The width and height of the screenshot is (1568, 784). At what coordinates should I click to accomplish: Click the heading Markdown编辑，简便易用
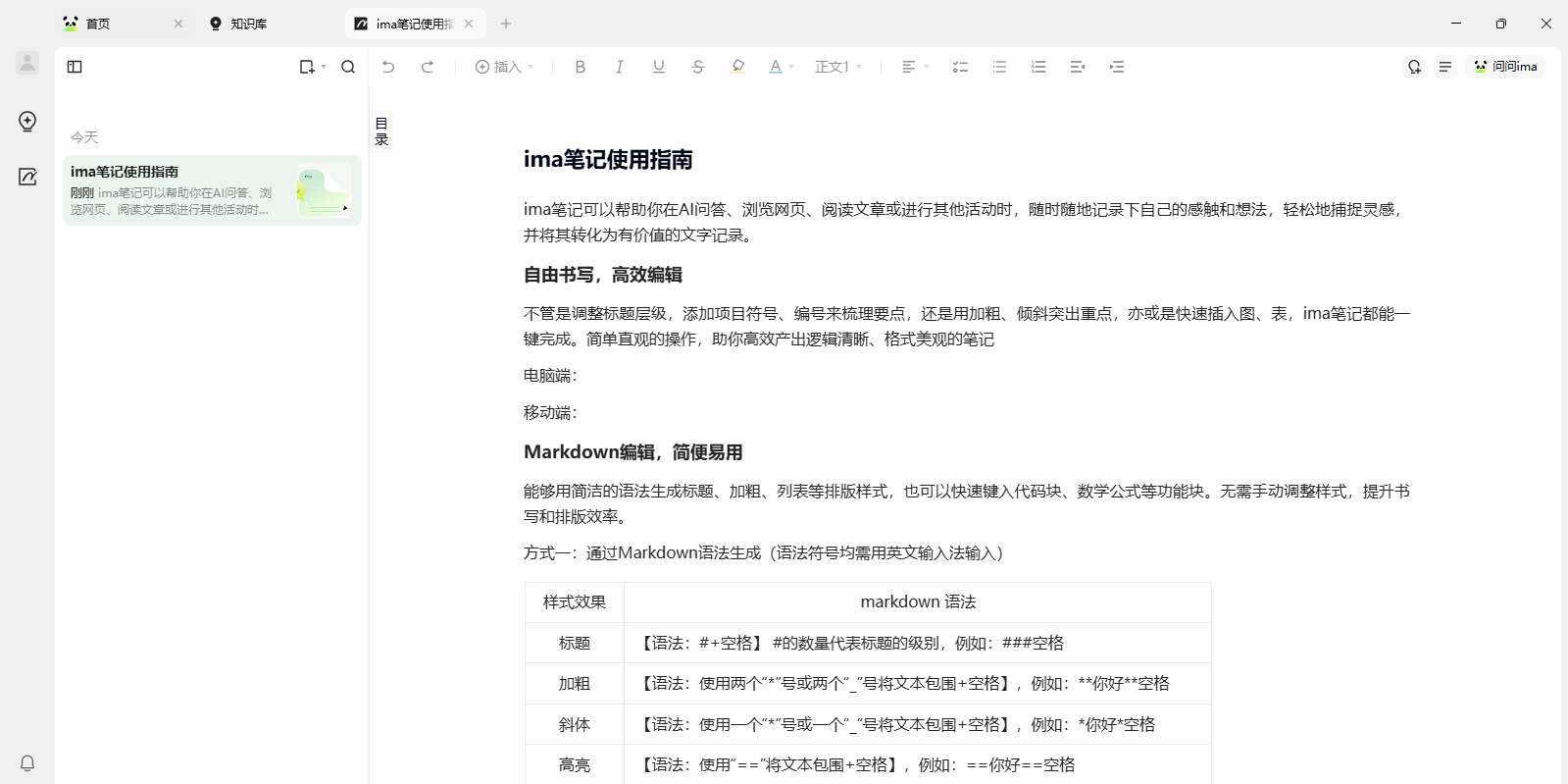coord(633,452)
